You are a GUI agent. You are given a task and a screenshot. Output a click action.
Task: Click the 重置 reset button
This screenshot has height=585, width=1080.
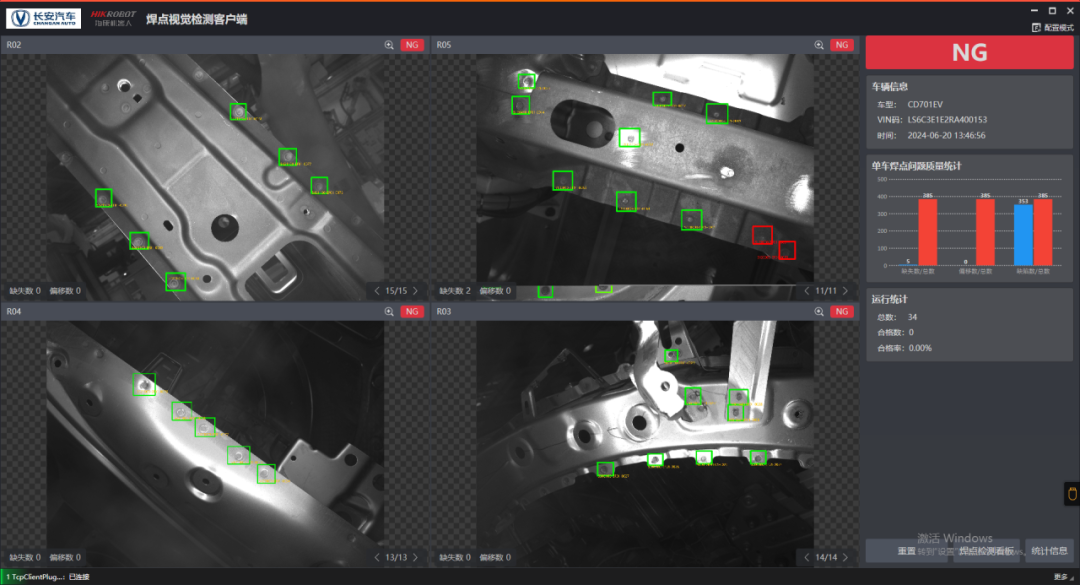pyautogui.click(x=906, y=551)
